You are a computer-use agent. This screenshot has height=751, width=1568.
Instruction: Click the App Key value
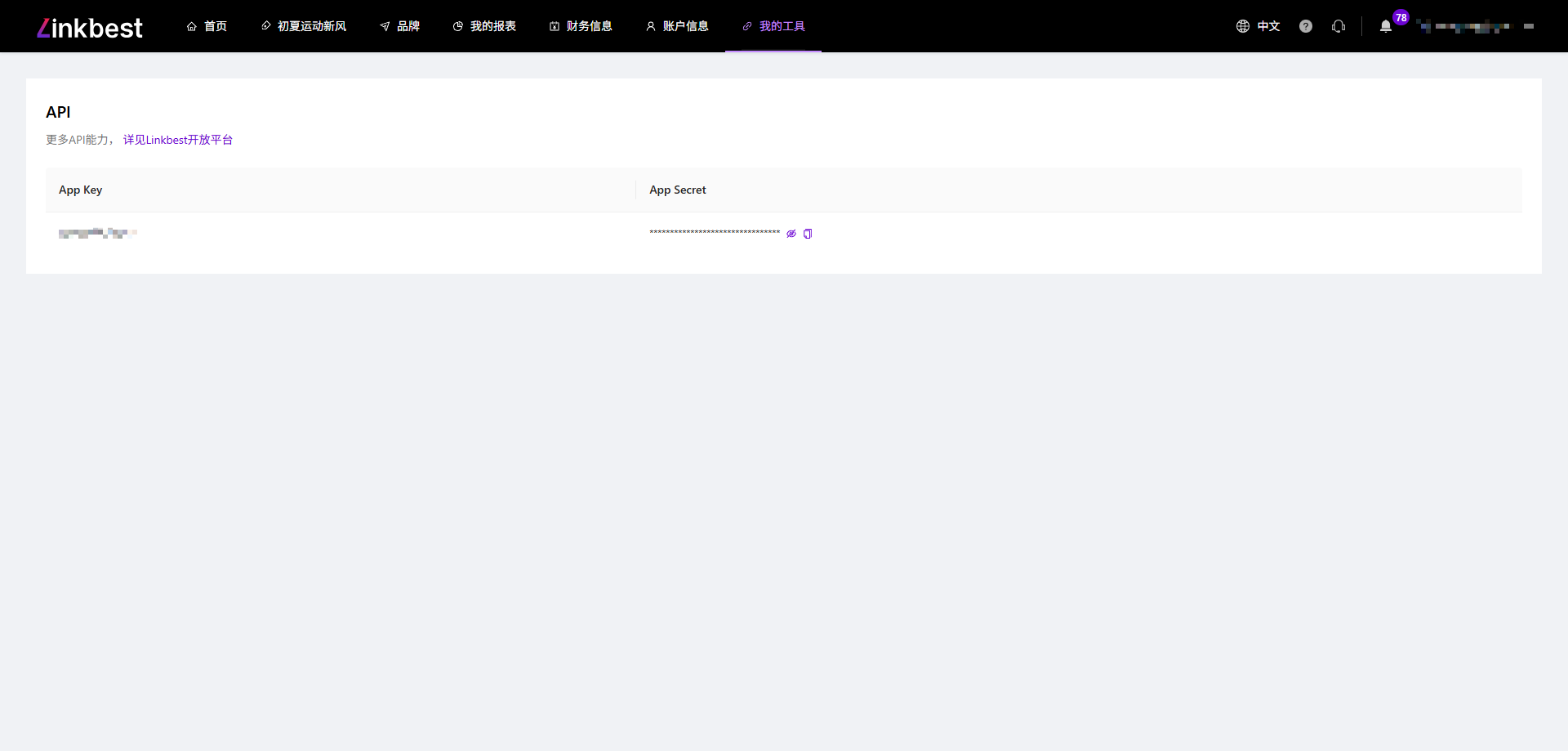pyautogui.click(x=97, y=233)
